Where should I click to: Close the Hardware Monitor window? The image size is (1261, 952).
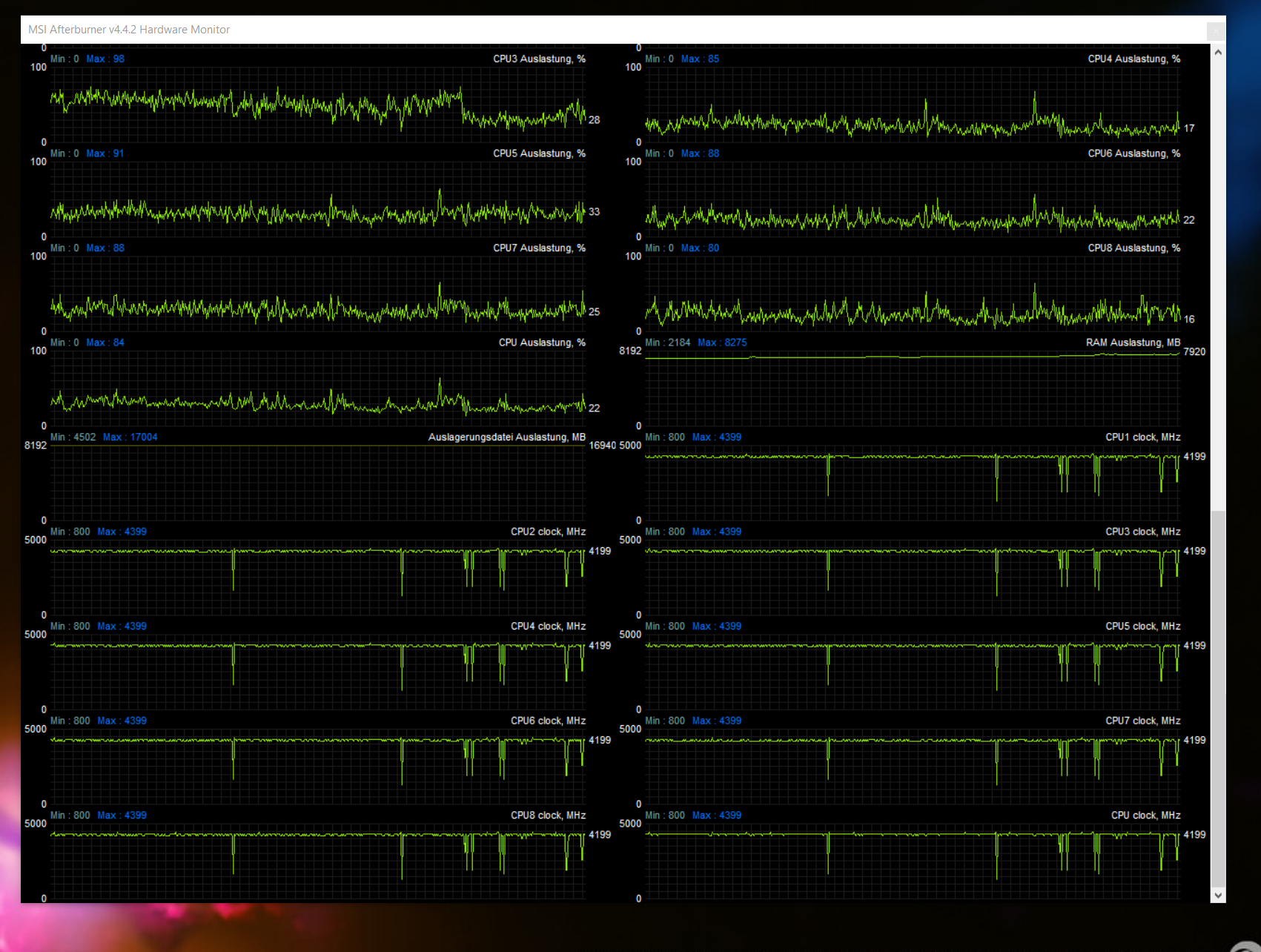(1216, 30)
